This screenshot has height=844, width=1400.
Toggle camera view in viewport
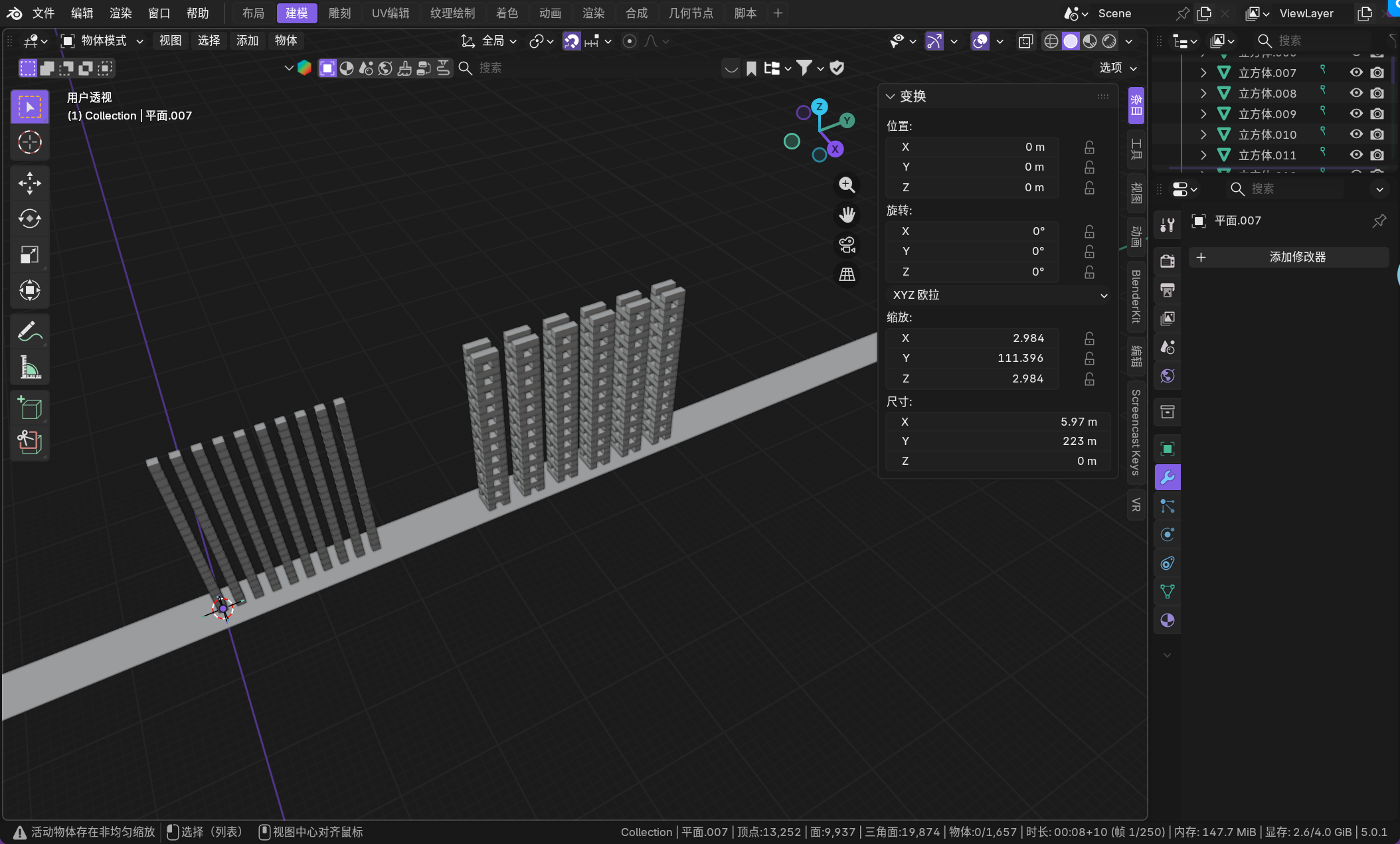click(847, 245)
